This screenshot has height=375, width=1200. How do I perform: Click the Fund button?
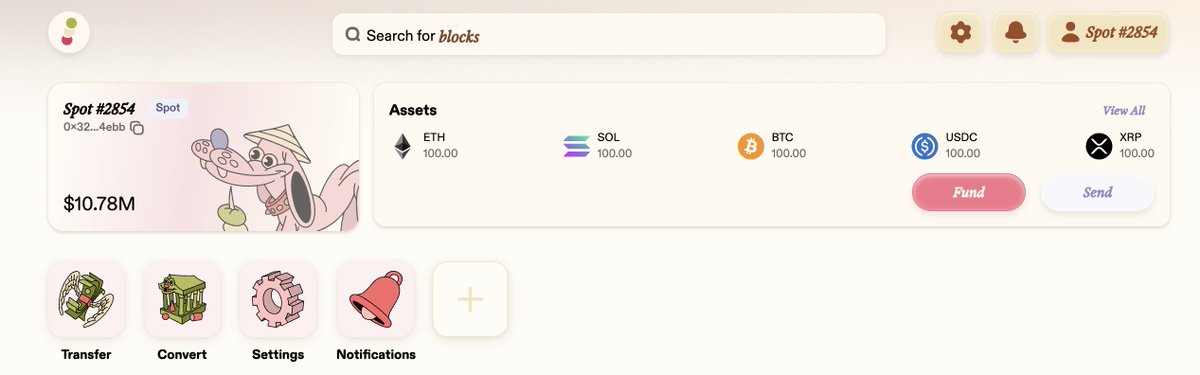tap(968, 192)
